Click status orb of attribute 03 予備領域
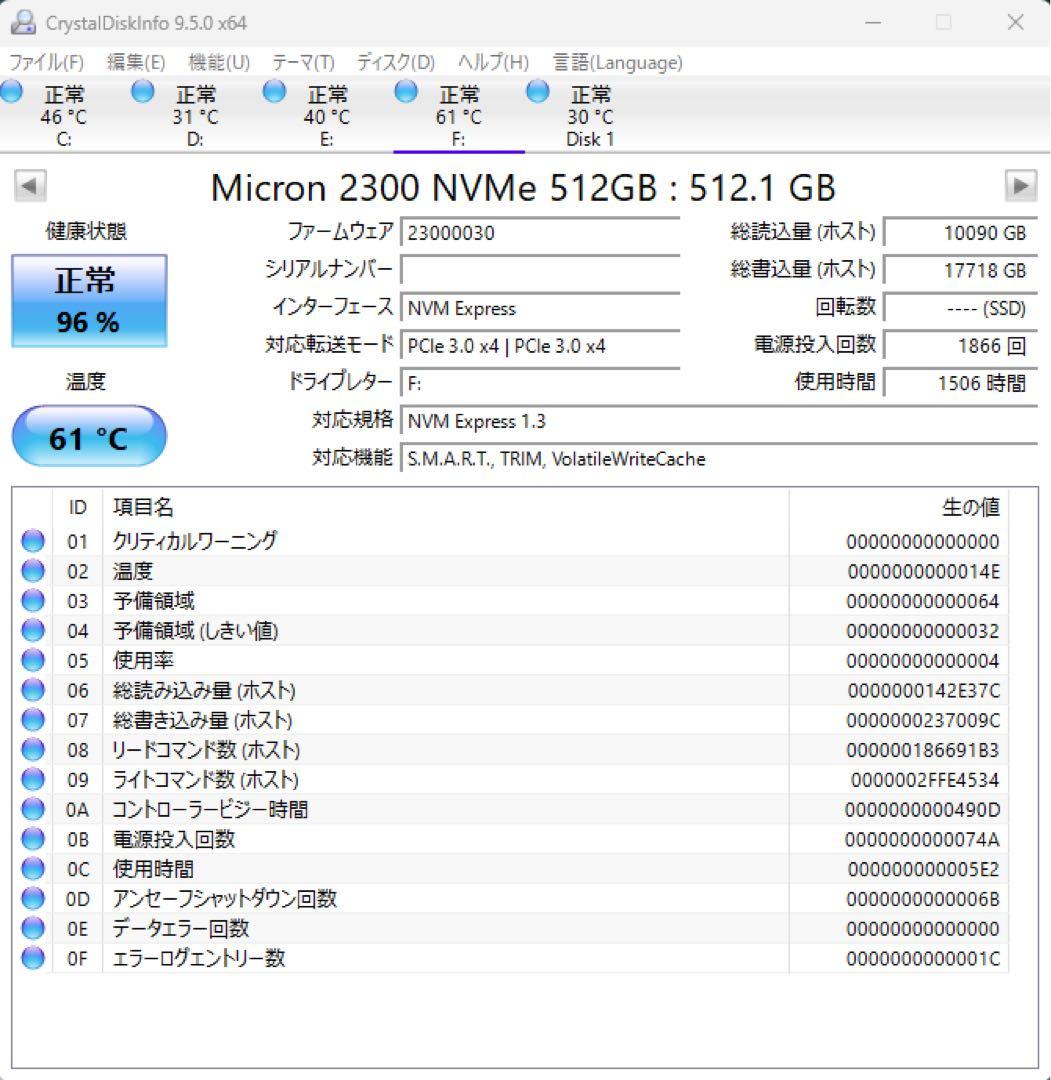This screenshot has width=1051, height=1080. click(x=33, y=600)
